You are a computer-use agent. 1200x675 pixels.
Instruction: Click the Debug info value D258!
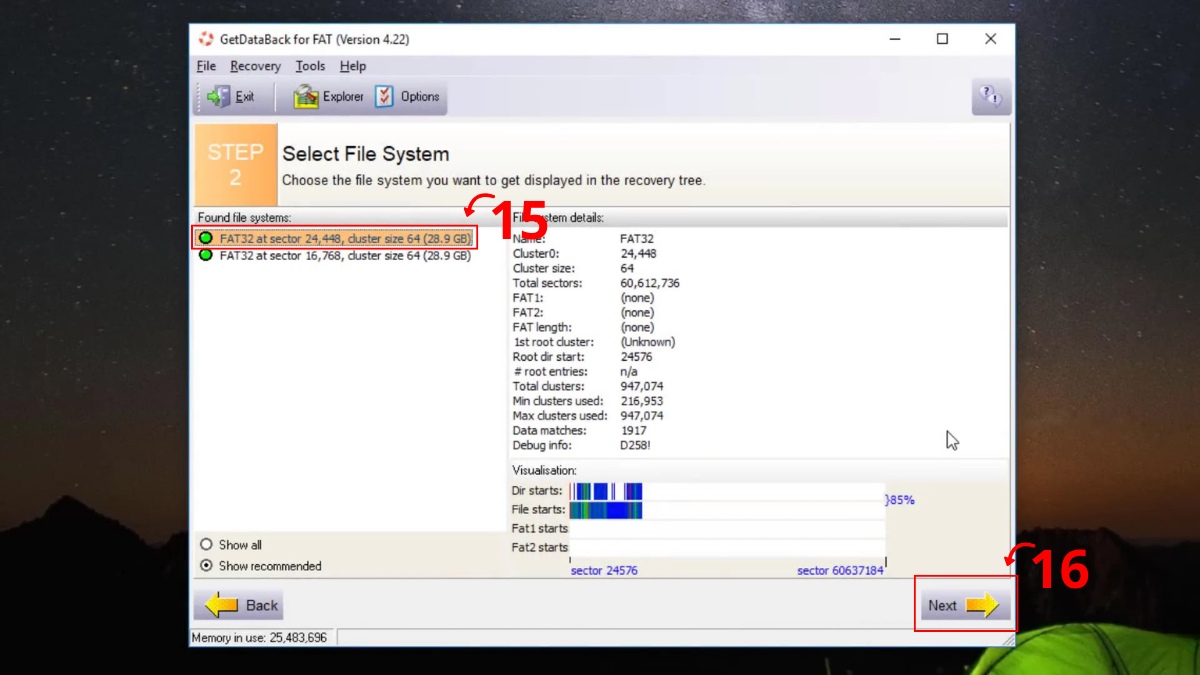pos(636,445)
